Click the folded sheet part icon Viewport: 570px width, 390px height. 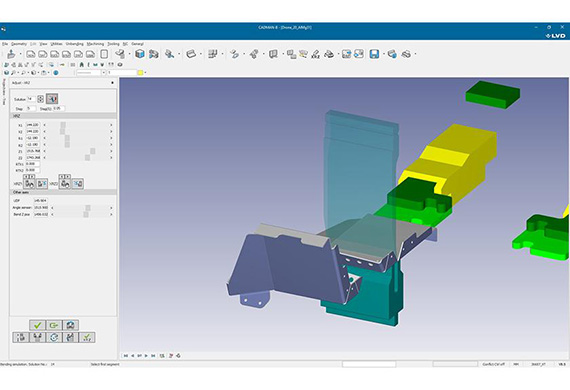click(x=191, y=54)
